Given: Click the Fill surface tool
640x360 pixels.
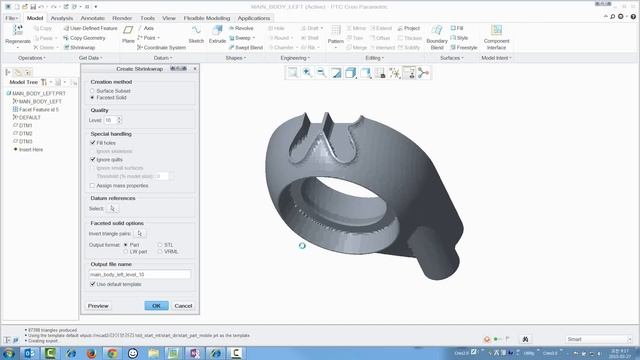Looking at the screenshot, I should (x=457, y=28).
